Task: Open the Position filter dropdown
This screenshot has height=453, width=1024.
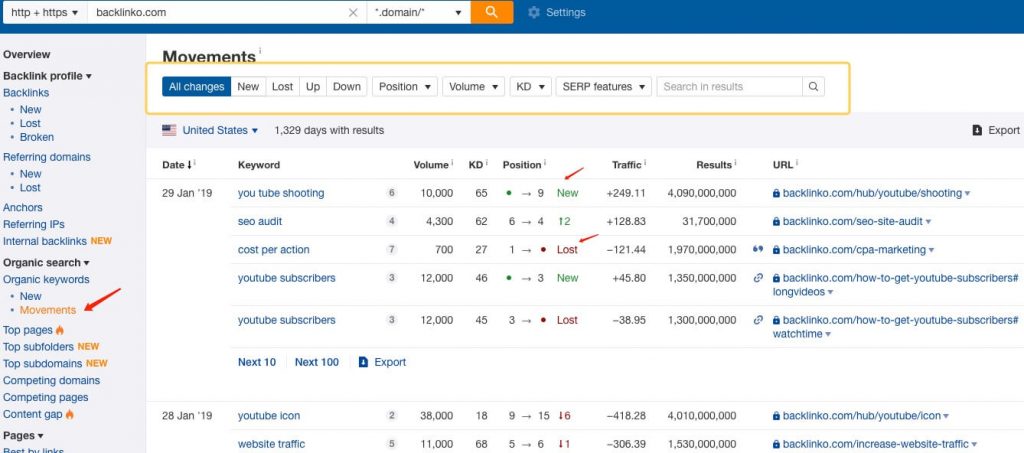Action: tap(405, 87)
